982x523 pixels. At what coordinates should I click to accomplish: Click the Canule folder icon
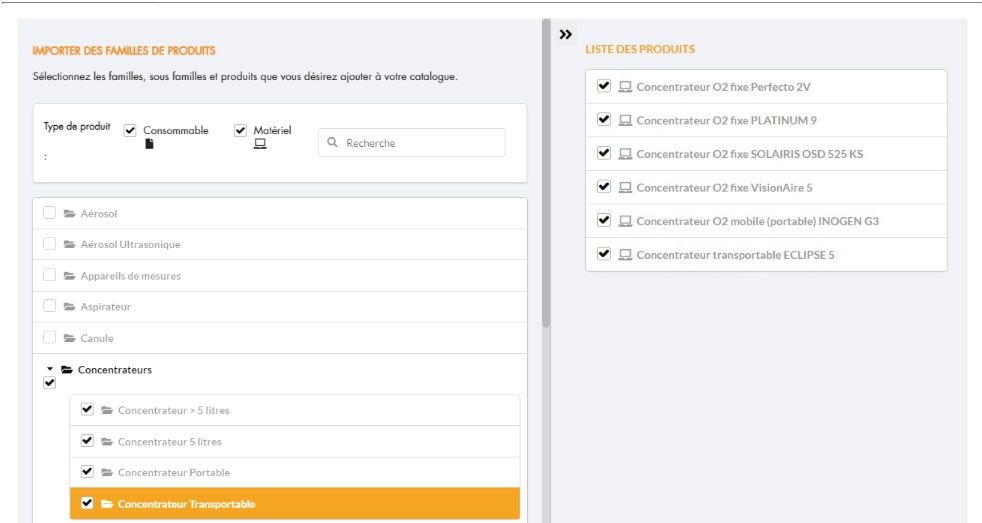(x=70, y=338)
